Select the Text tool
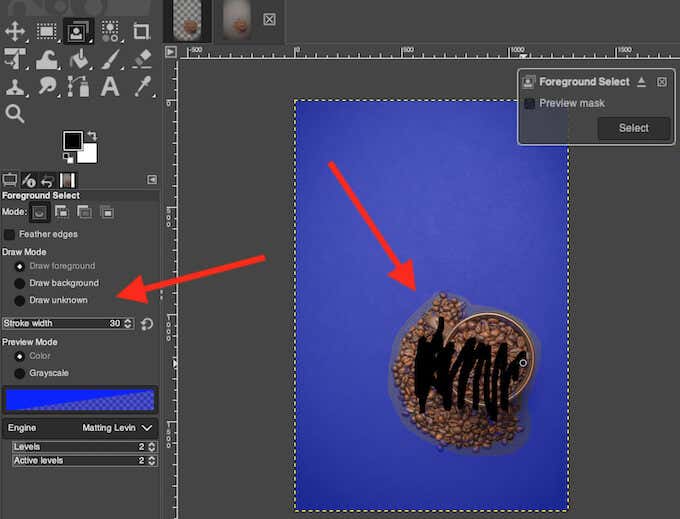Screen dimensions: 680x519 tap(110, 87)
